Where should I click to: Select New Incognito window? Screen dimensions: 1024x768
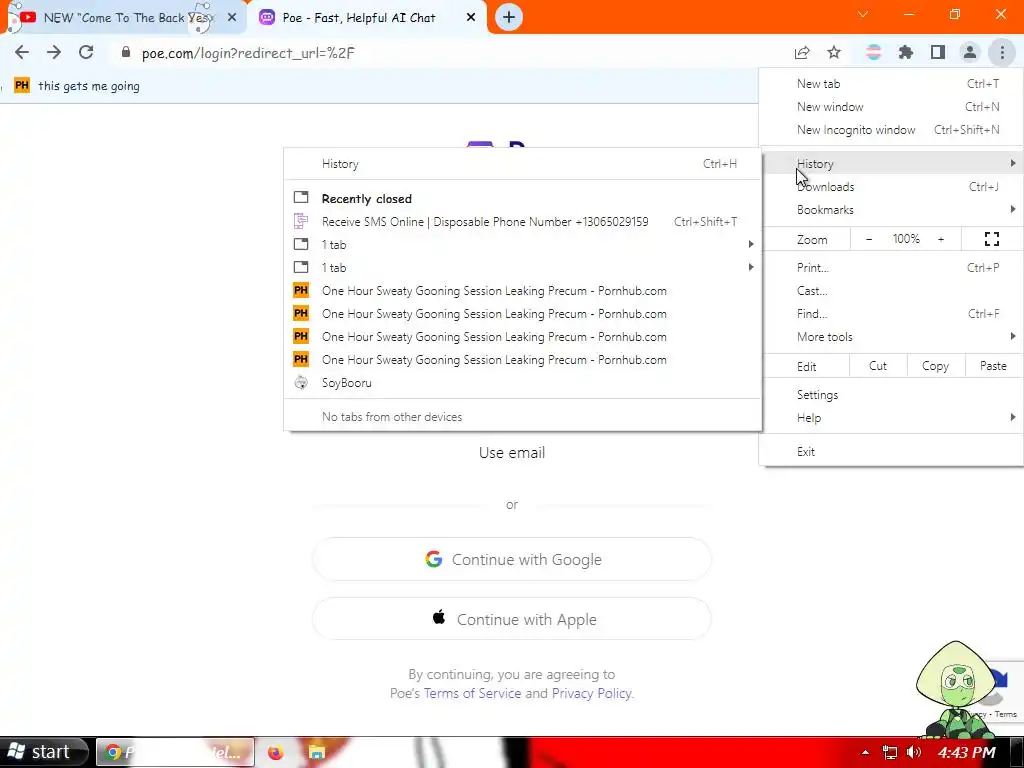(891, 129)
